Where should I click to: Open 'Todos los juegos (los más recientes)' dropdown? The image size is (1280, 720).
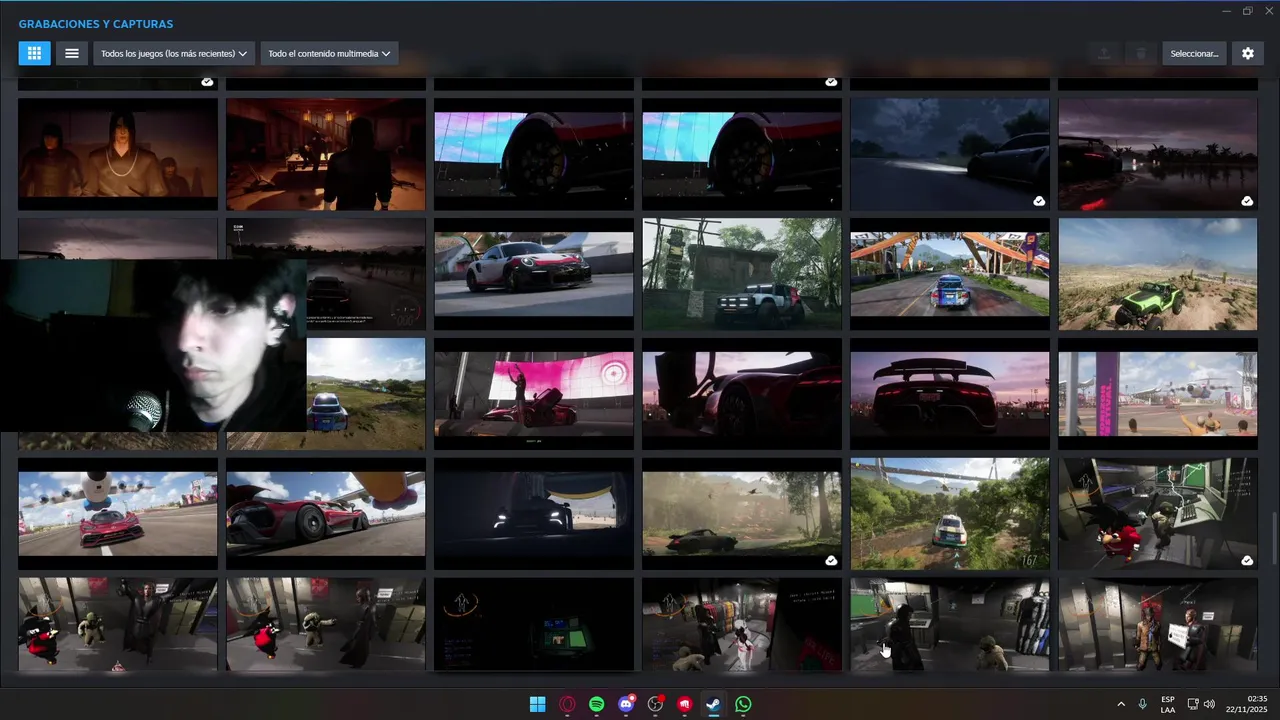tap(174, 53)
